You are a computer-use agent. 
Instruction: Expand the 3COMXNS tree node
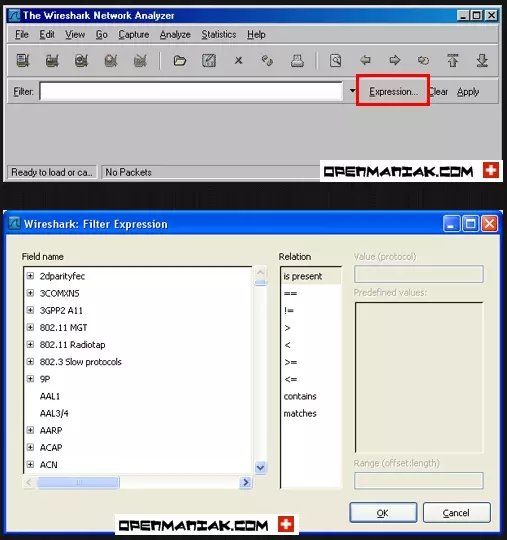coord(30,293)
